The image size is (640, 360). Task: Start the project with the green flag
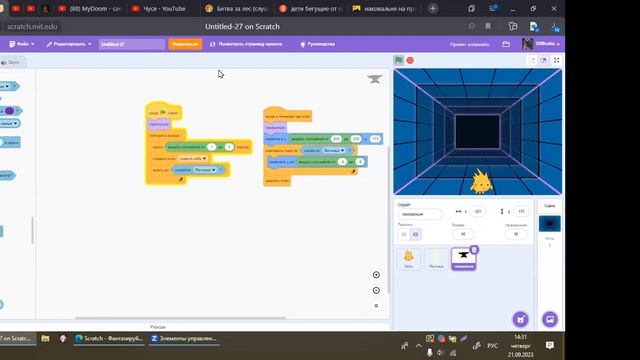(x=399, y=60)
